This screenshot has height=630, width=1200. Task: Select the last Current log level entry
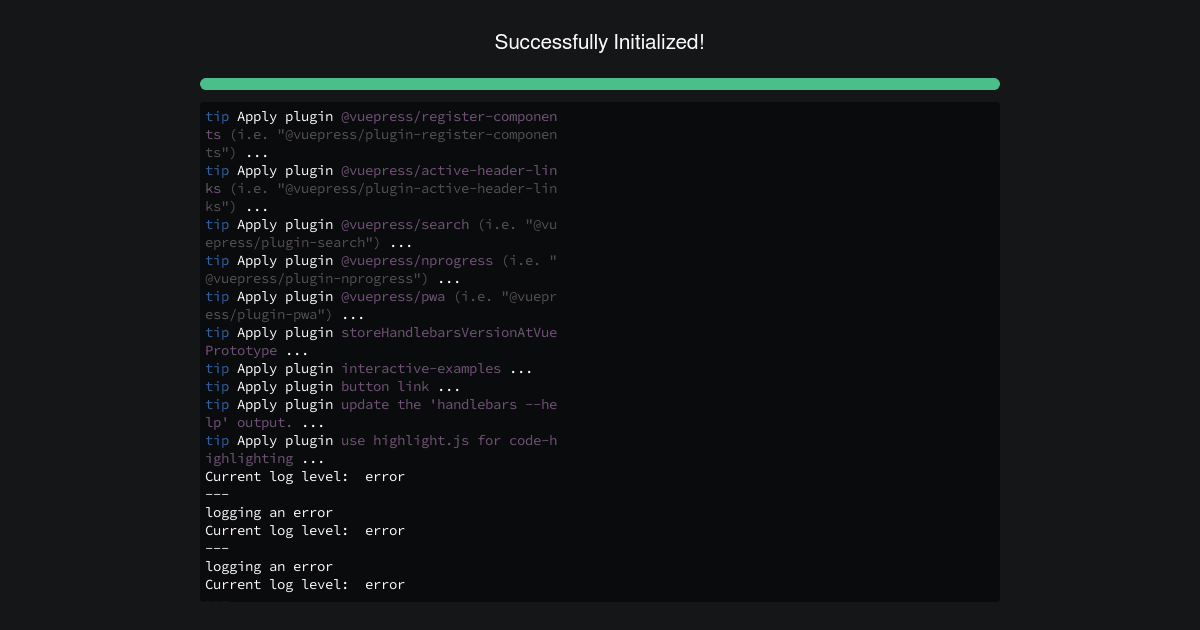(305, 585)
